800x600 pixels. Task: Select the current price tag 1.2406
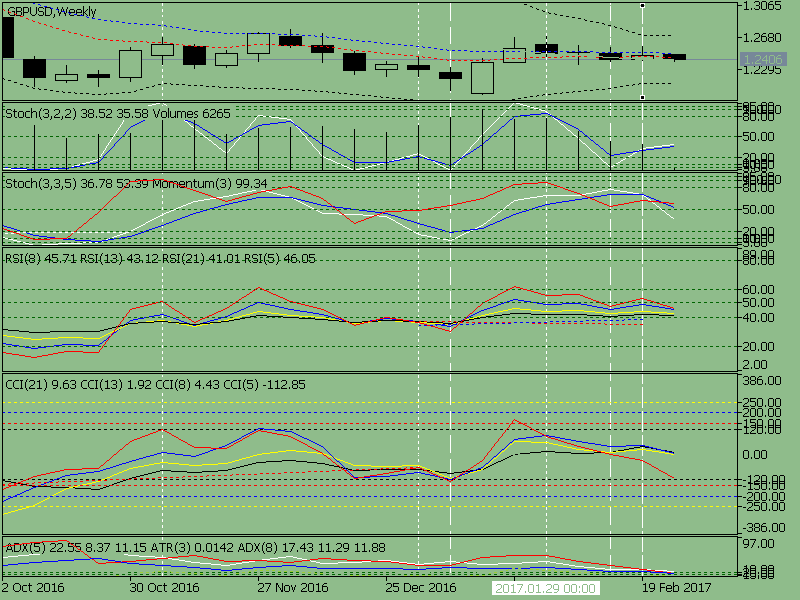point(762,60)
